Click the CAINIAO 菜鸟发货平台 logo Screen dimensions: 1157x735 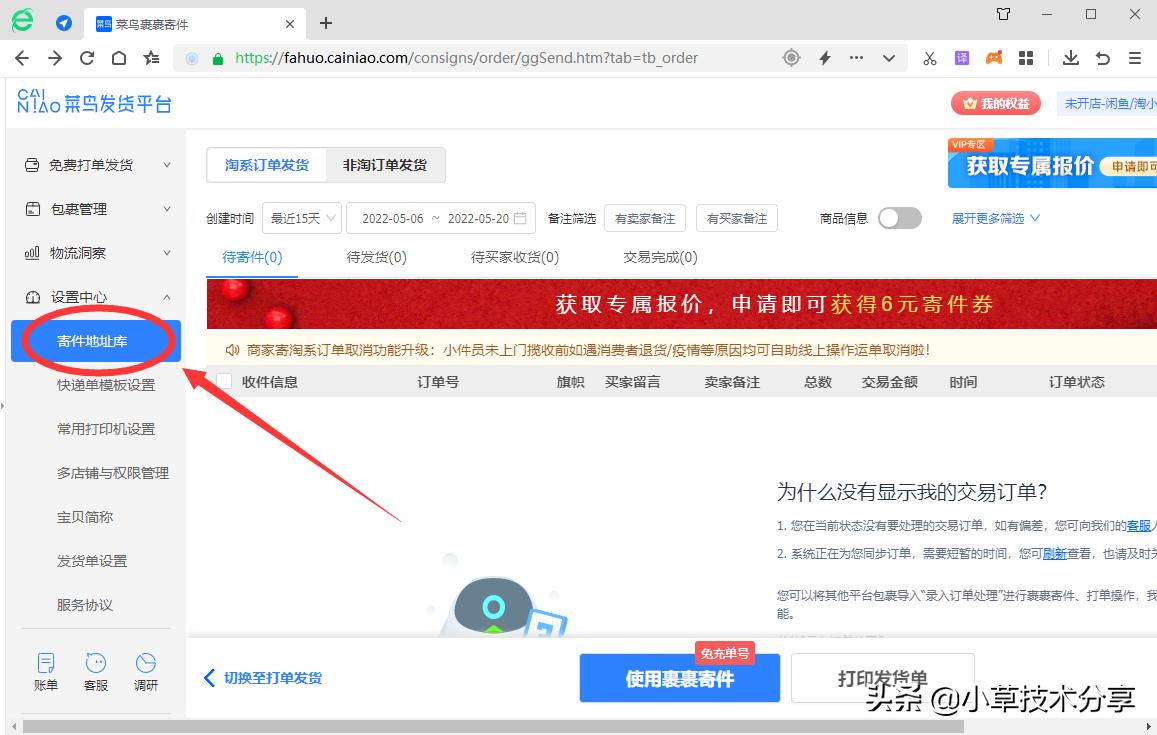[x=95, y=103]
